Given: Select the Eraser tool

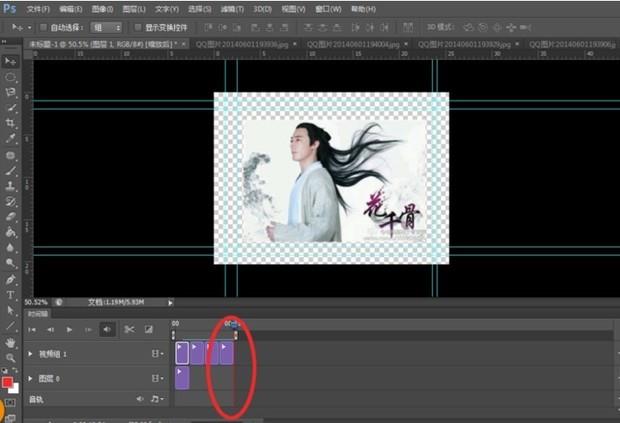Looking at the screenshot, I should point(10,217).
